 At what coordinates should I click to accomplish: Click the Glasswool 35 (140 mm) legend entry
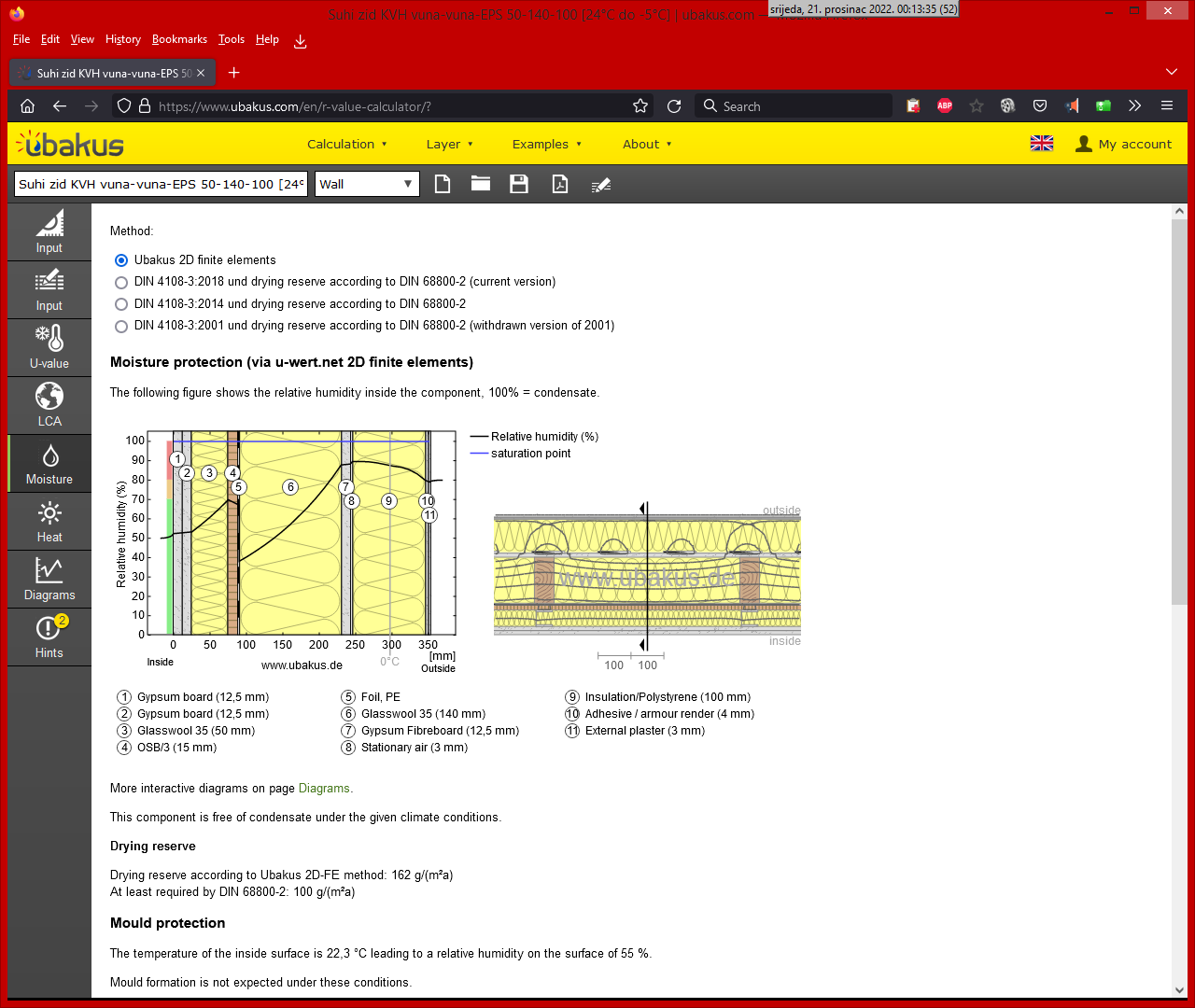[414, 714]
